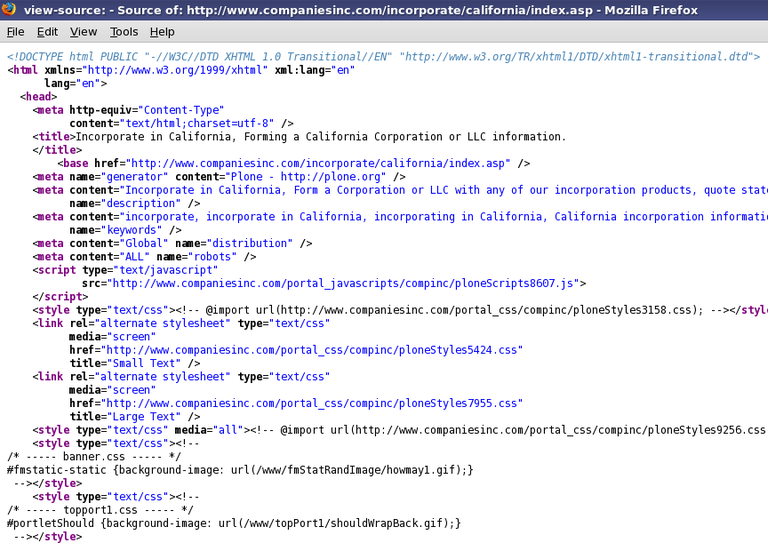Click the "distribution" meta name value
768x543 pixels.
(249, 243)
